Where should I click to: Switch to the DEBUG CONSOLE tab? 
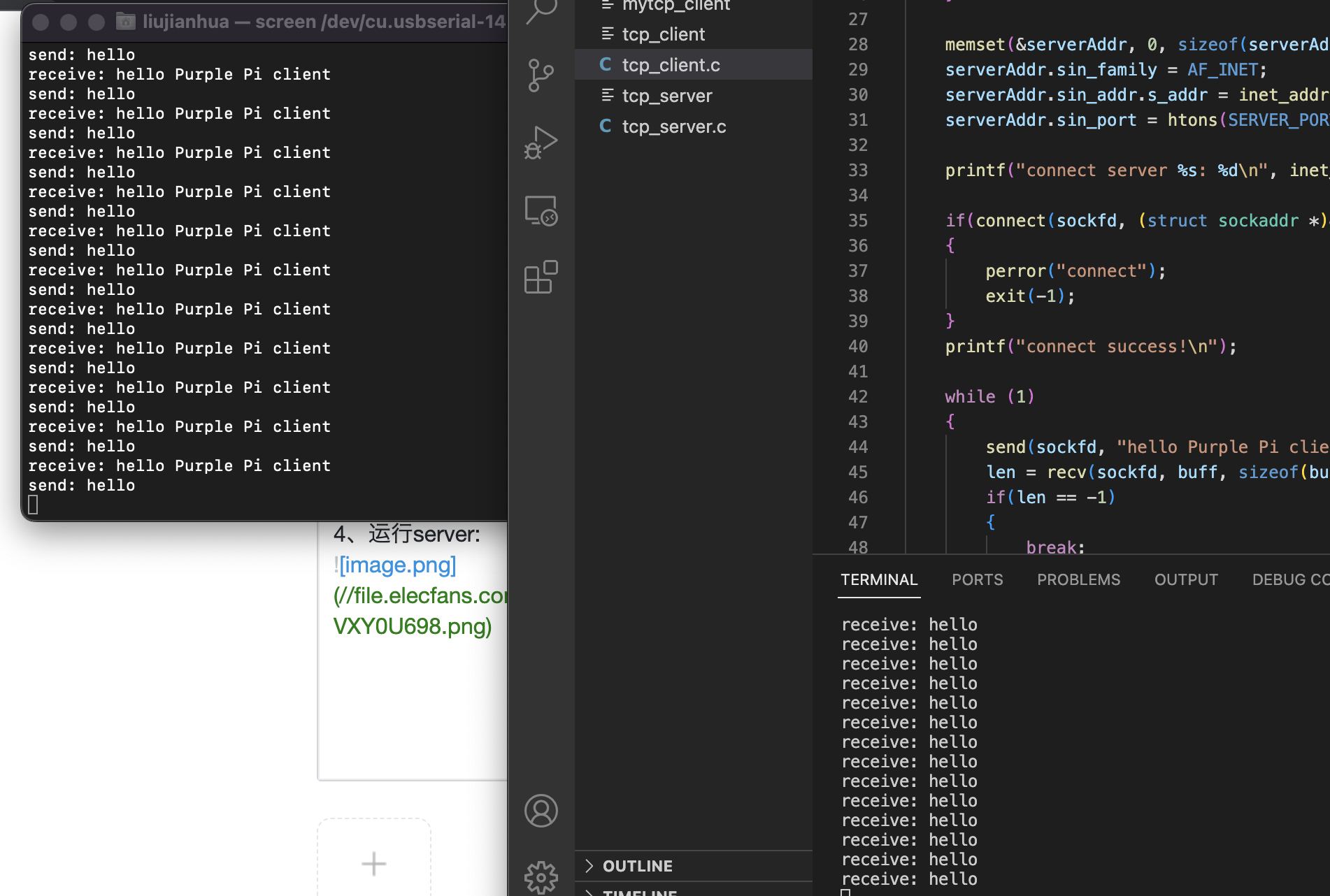(1291, 580)
